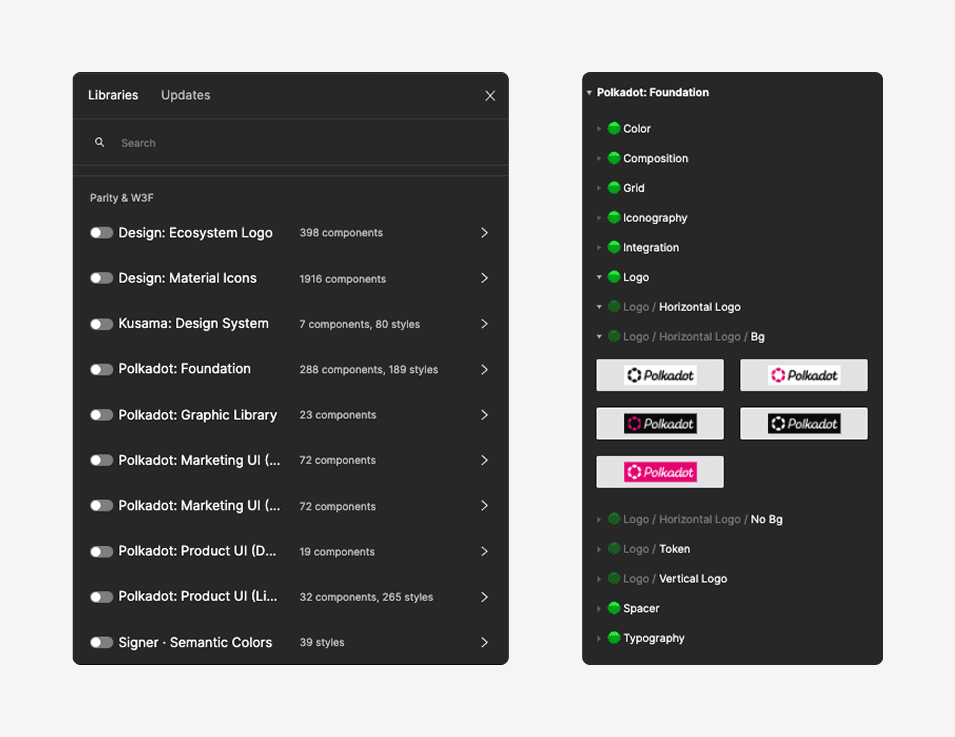Click the green component icon next to Color
955x737 pixels.
pos(613,128)
